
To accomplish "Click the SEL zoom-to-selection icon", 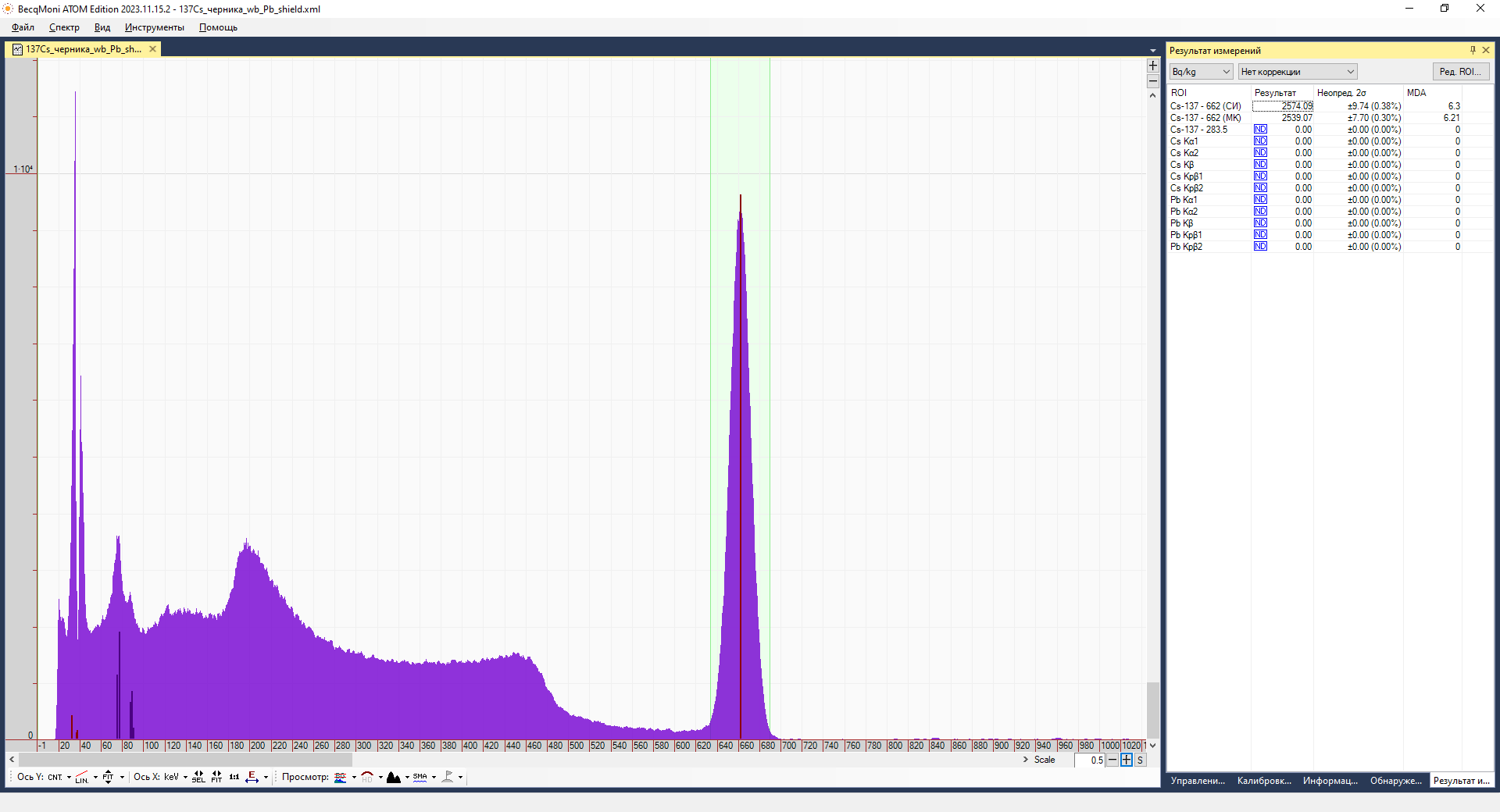I will pyautogui.click(x=198, y=777).
